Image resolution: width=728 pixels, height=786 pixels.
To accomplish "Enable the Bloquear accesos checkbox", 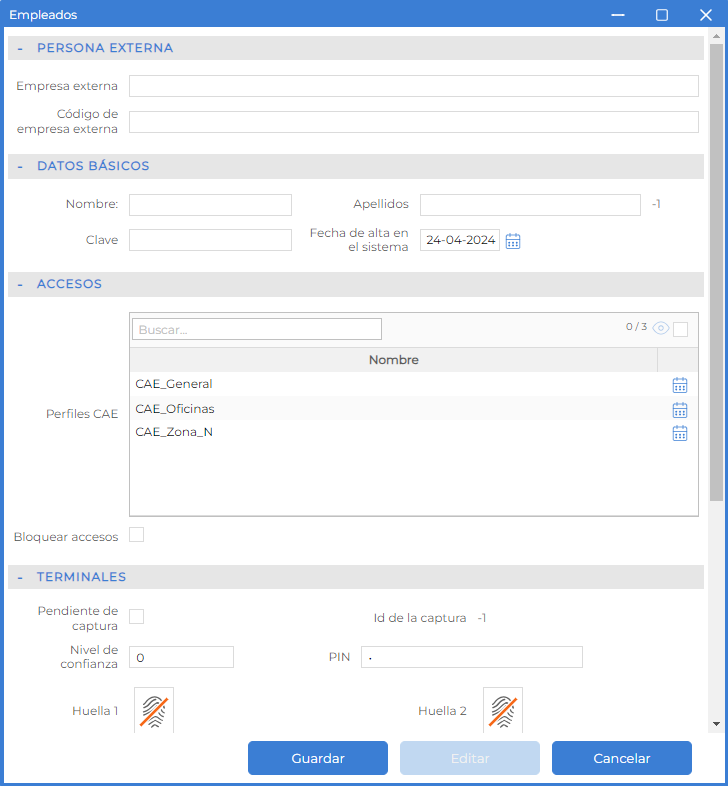I will 136,535.
